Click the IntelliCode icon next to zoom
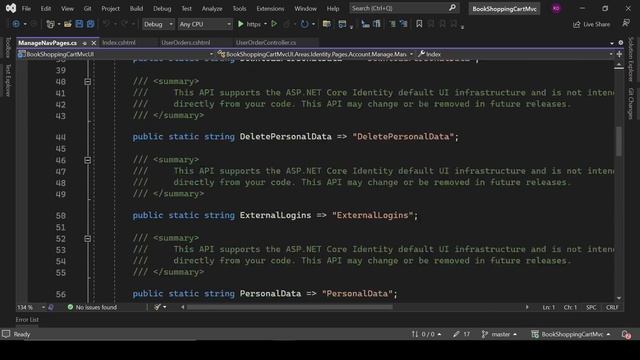The image size is (640, 360). click(x=51, y=307)
